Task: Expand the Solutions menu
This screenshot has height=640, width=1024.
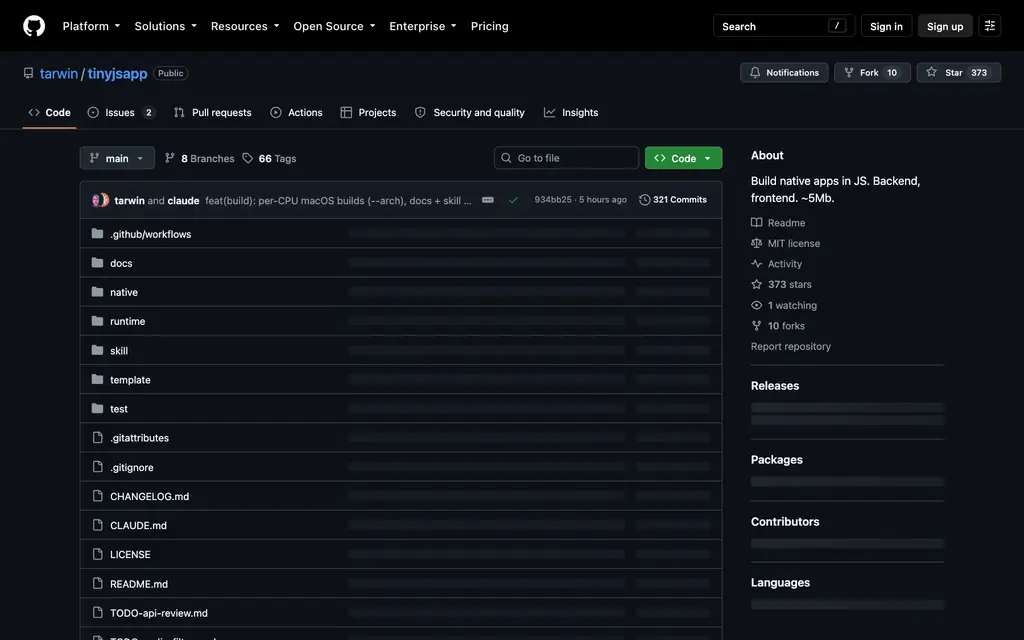Action: coord(165,26)
